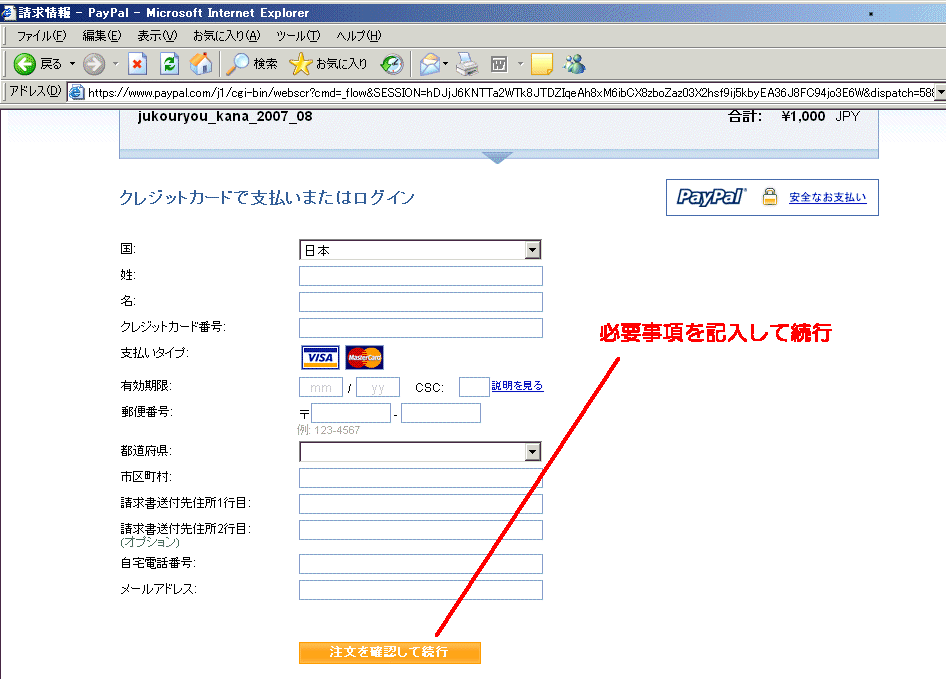The image size is (946, 679).
Task: Open the 説明を見る link
Action: pyautogui.click(x=518, y=386)
